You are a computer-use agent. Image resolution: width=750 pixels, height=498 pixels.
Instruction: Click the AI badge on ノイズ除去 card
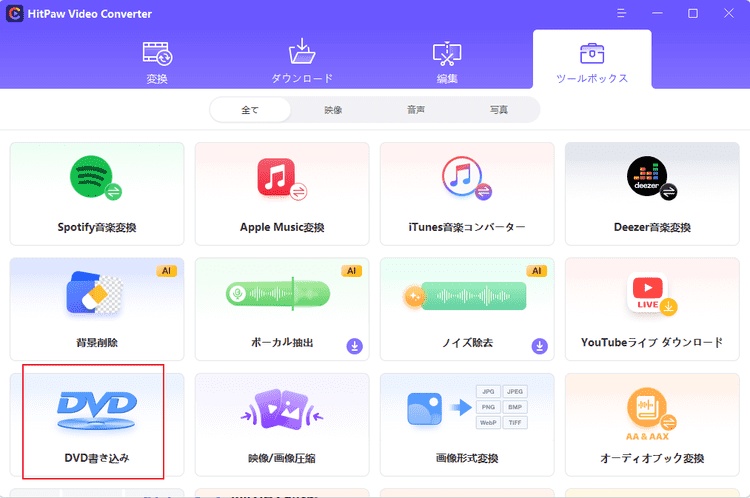pyautogui.click(x=537, y=271)
